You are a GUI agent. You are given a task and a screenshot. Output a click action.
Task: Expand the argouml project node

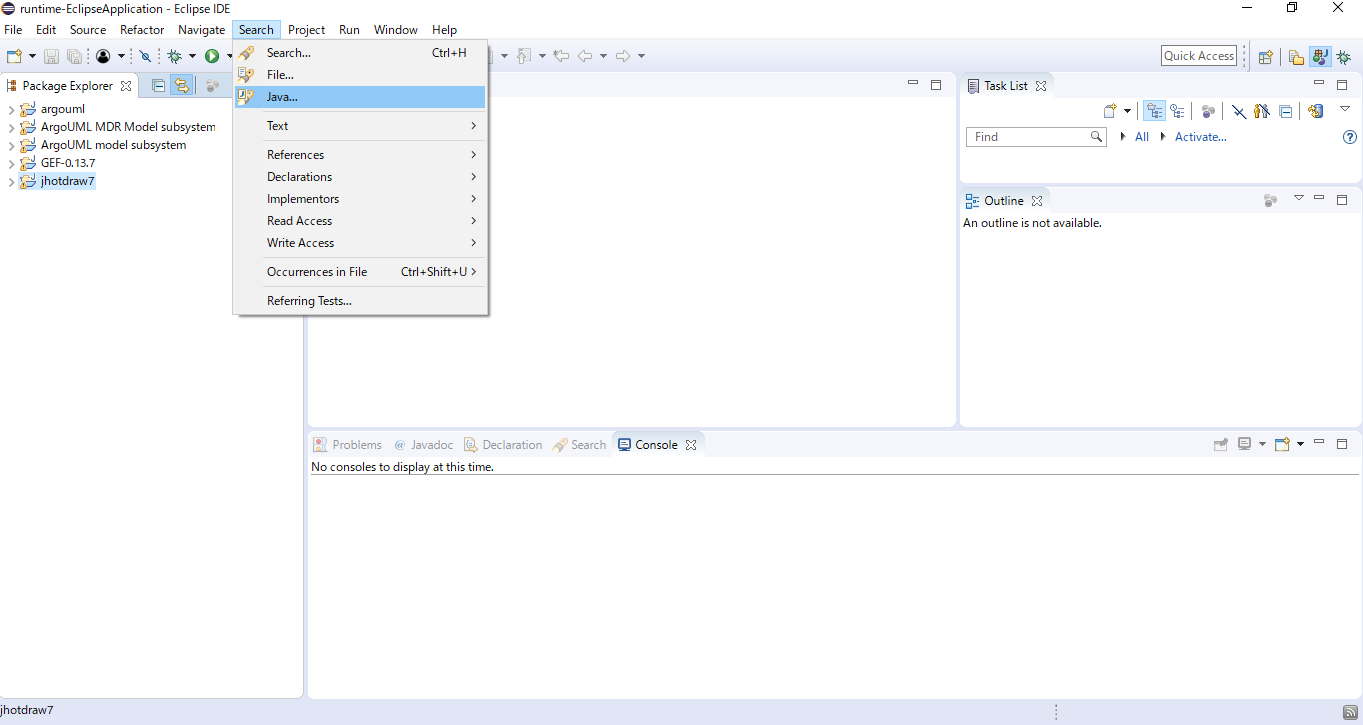[x=11, y=109]
